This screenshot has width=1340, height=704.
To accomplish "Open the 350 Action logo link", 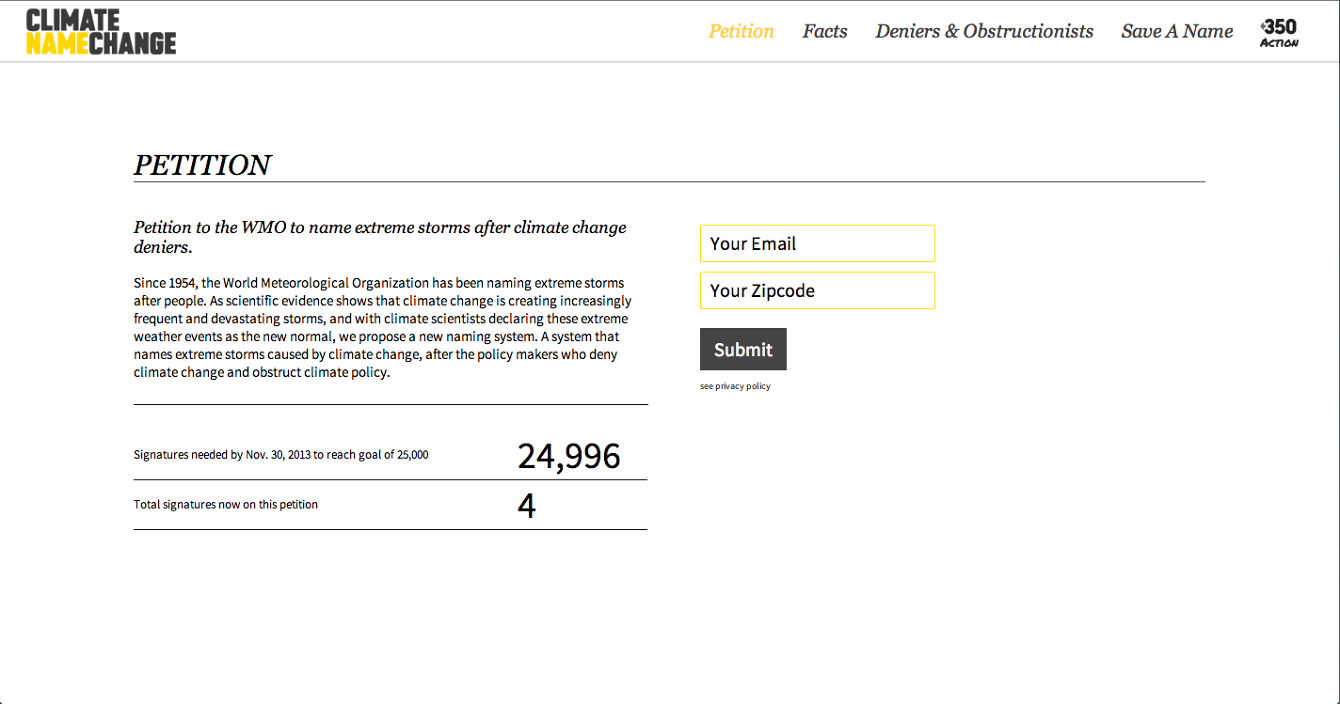I will point(1280,33).
